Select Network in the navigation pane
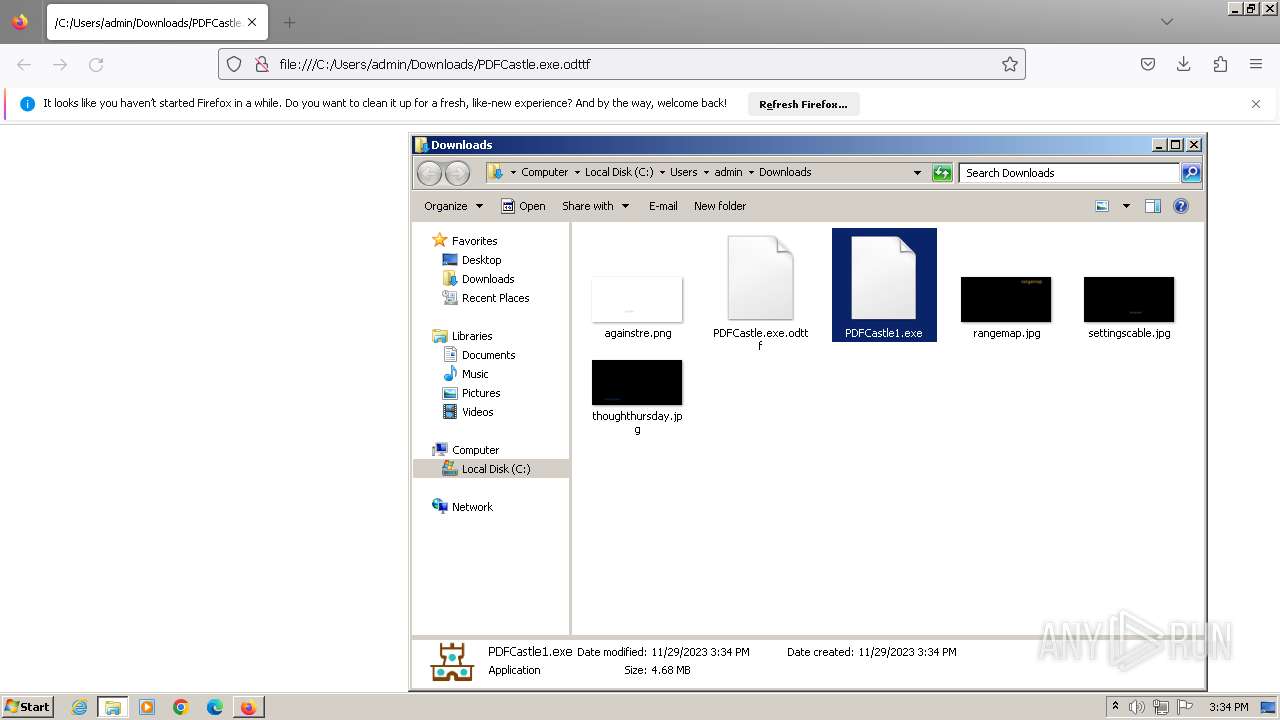Screen dimensions: 1280x720 [x=472, y=507]
